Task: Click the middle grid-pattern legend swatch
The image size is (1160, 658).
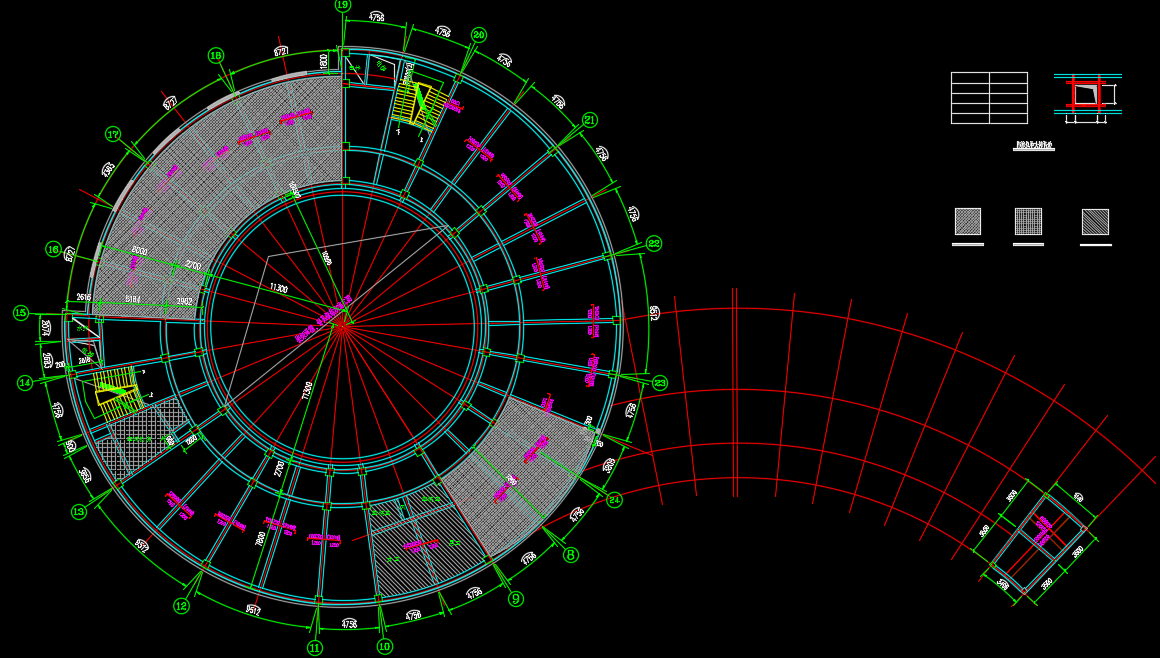Action: point(1028,221)
